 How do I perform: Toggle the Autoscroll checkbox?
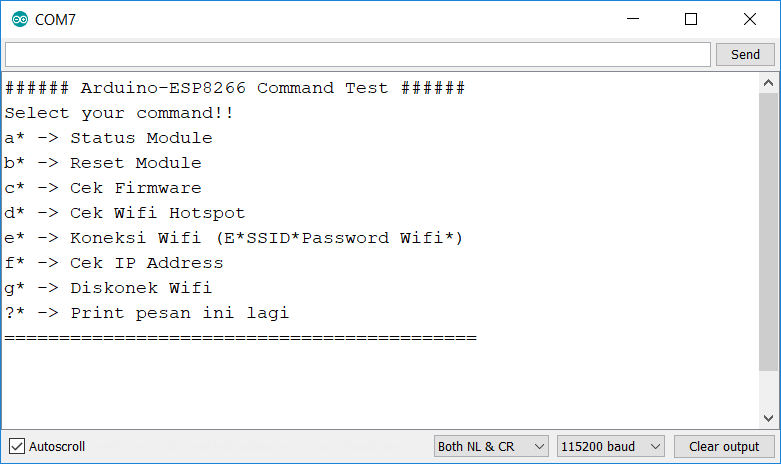coord(16,446)
